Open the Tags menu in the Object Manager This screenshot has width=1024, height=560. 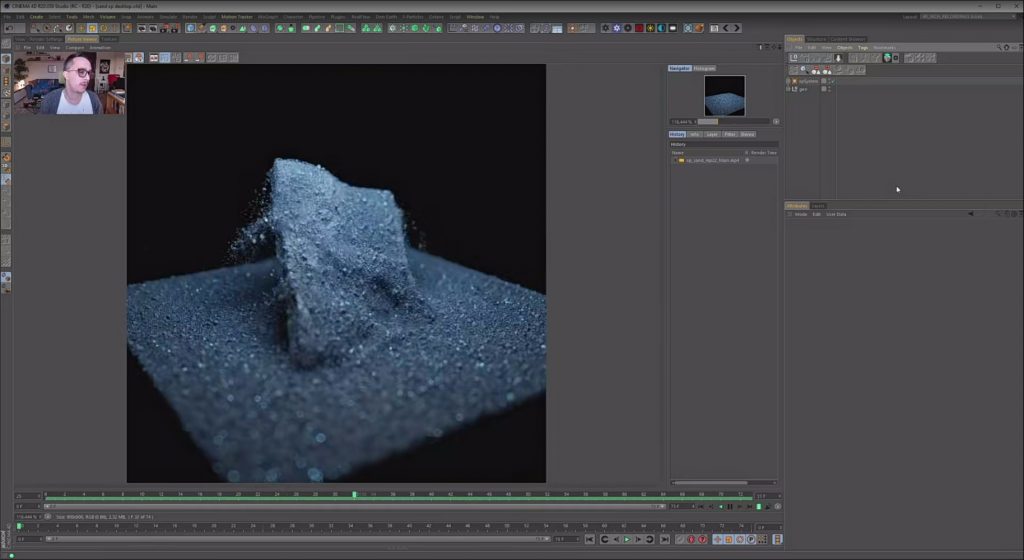pos(862,48)
